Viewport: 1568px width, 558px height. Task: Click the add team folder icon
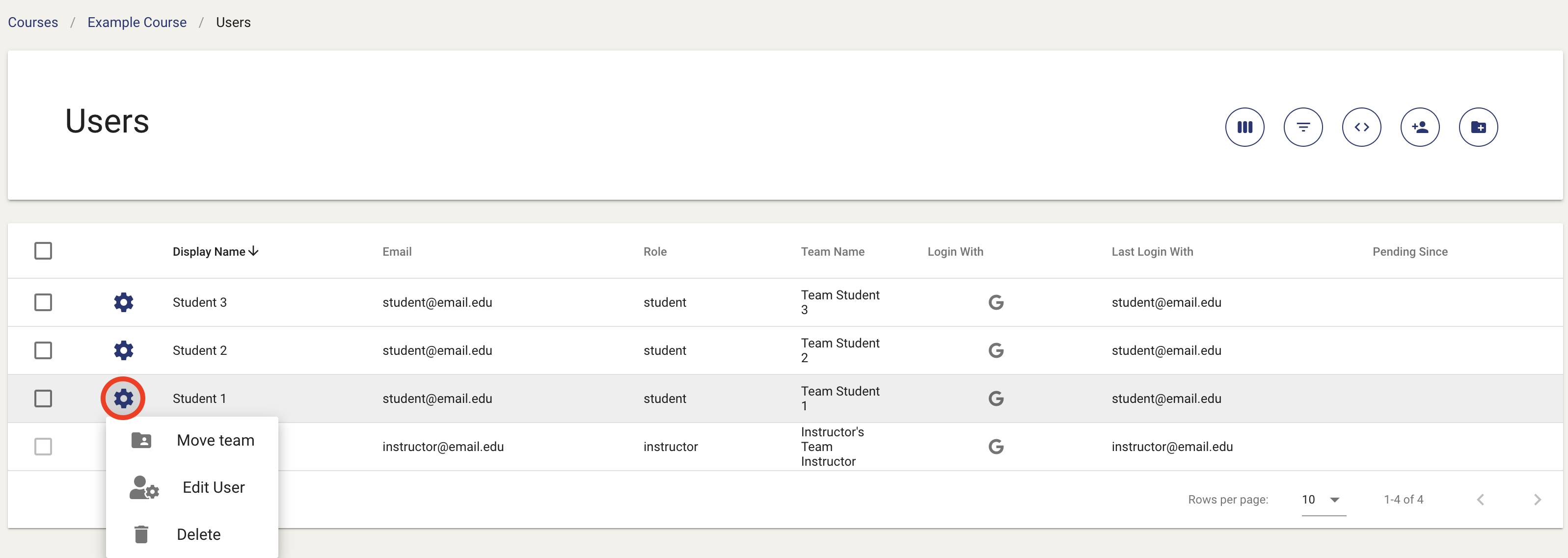coord(1479,127)
